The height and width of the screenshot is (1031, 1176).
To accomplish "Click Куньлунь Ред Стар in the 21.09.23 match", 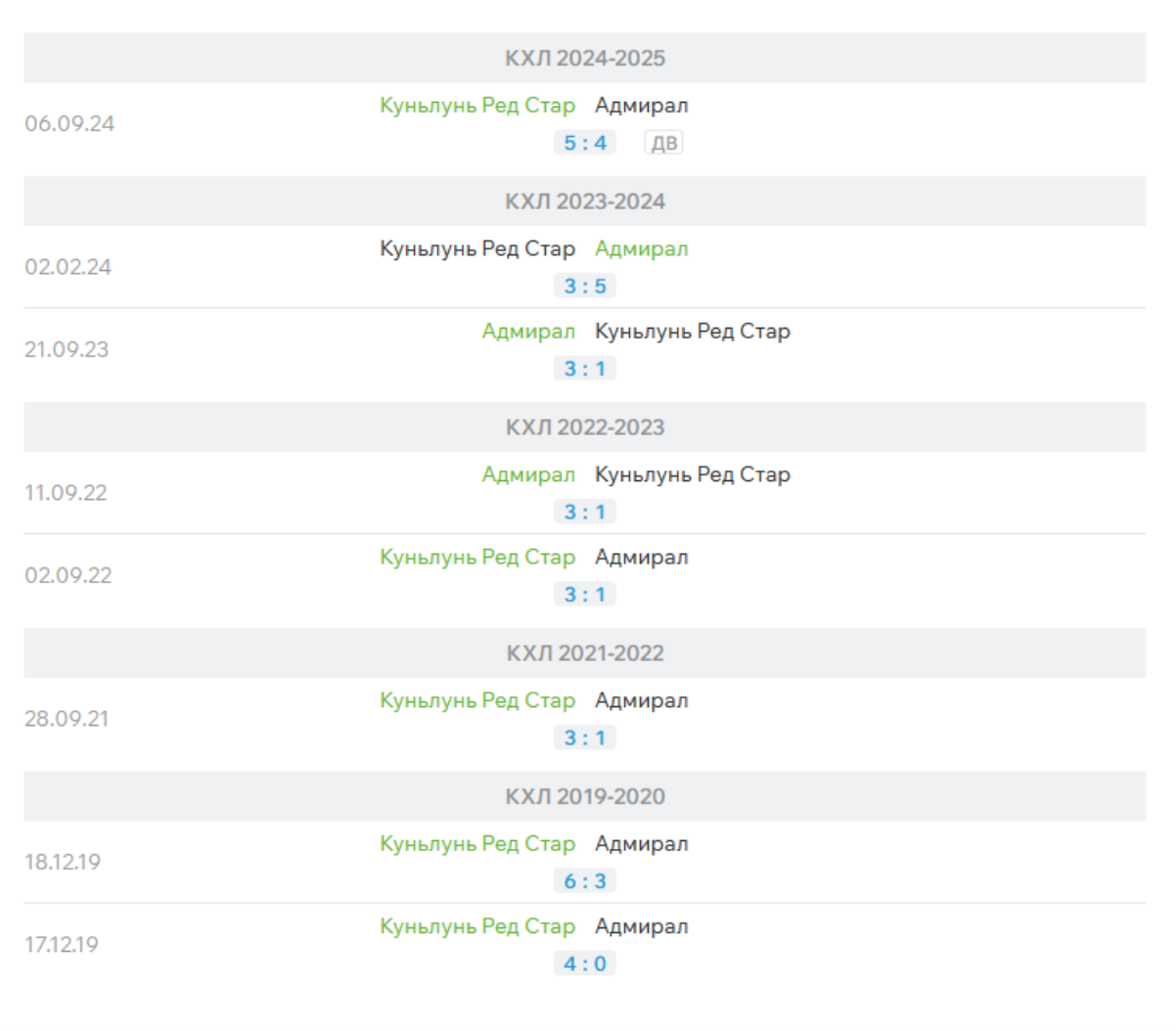I will point(692,332).
